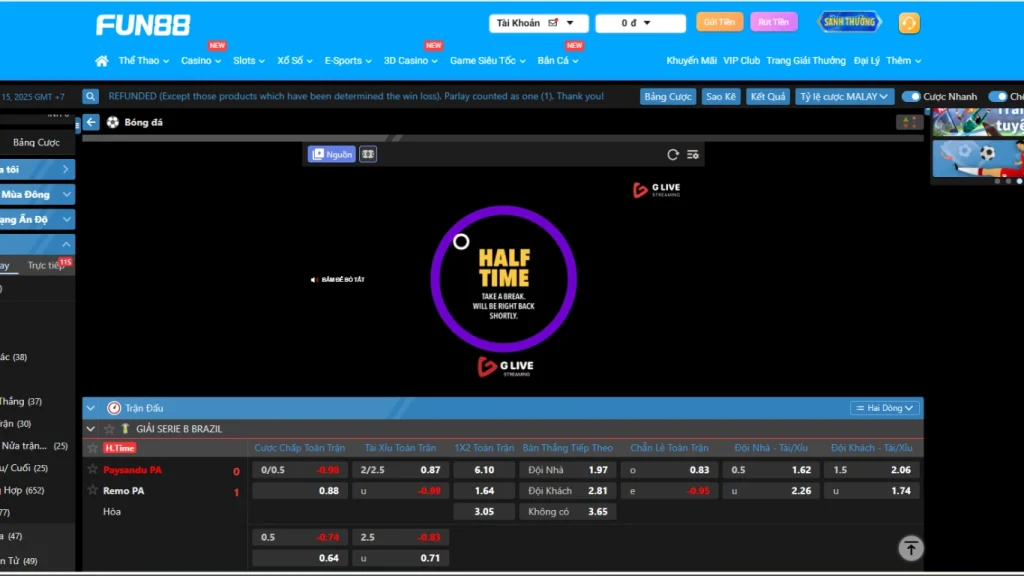Screen dimensions: 1024x576
Task: Open the Thể Thao menu
Action: 143,61
